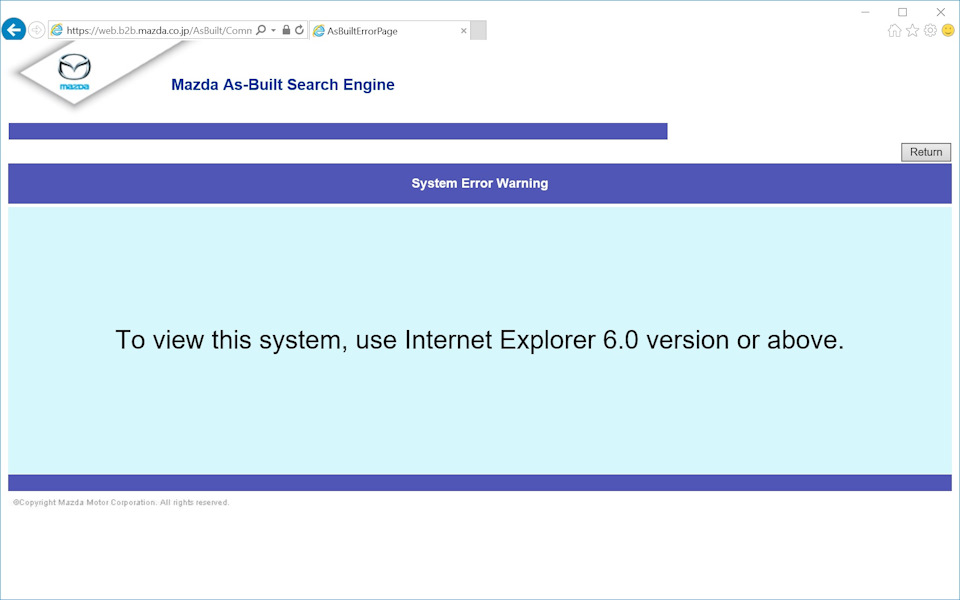Open a new tab with the blank tab button

(x=479, y=31)
